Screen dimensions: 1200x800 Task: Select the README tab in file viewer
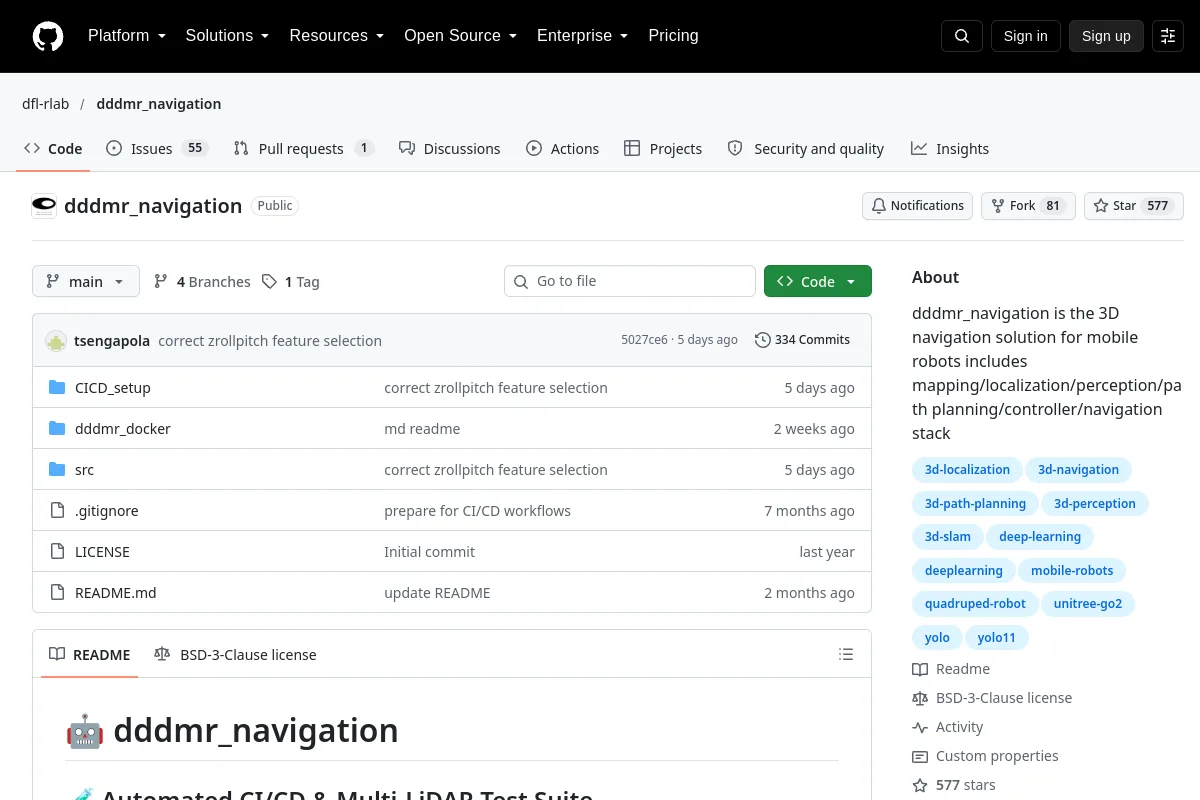(x=90, y=655)
